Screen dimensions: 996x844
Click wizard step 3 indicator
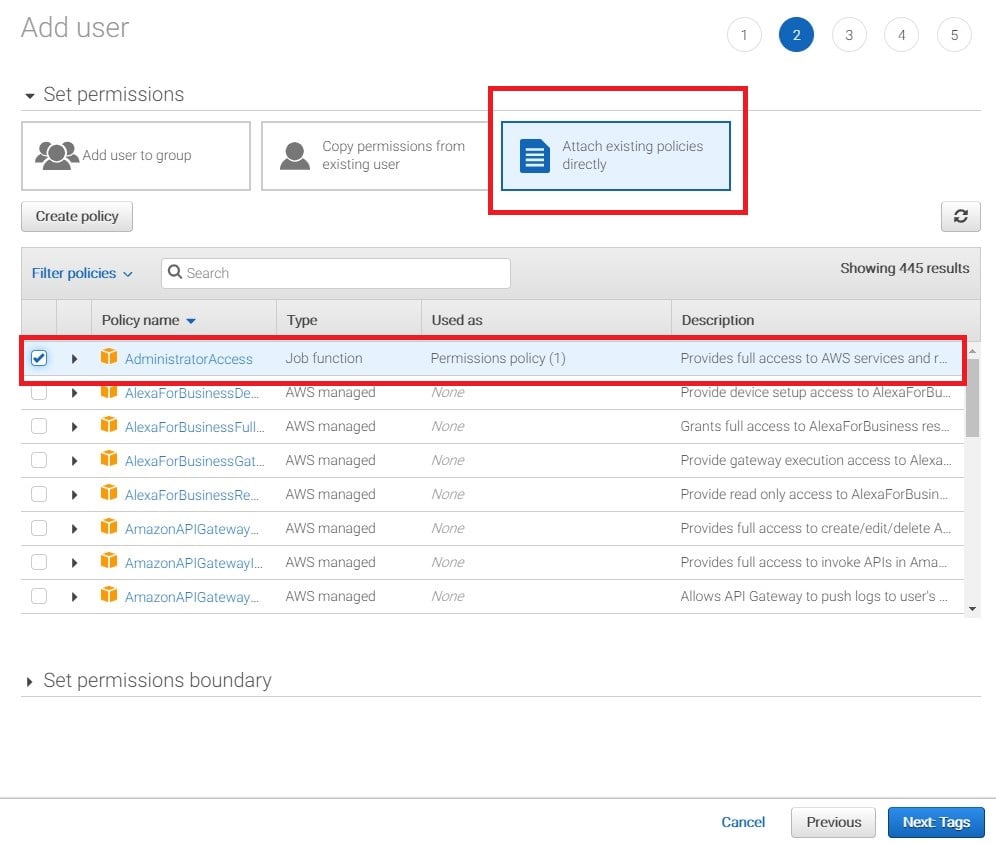pos(849,34)
